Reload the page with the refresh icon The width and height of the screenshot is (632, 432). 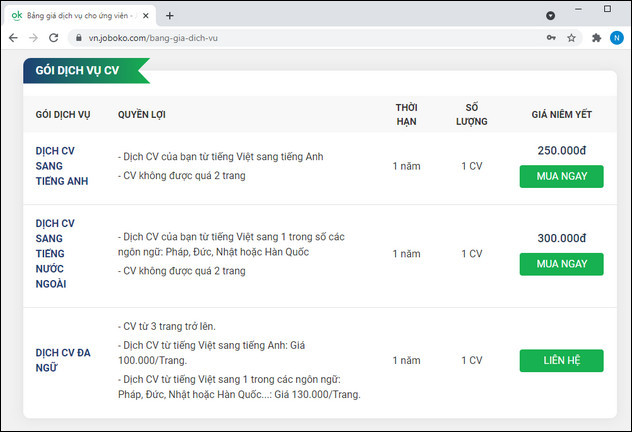pyautogui.click(x=54, y=38)
